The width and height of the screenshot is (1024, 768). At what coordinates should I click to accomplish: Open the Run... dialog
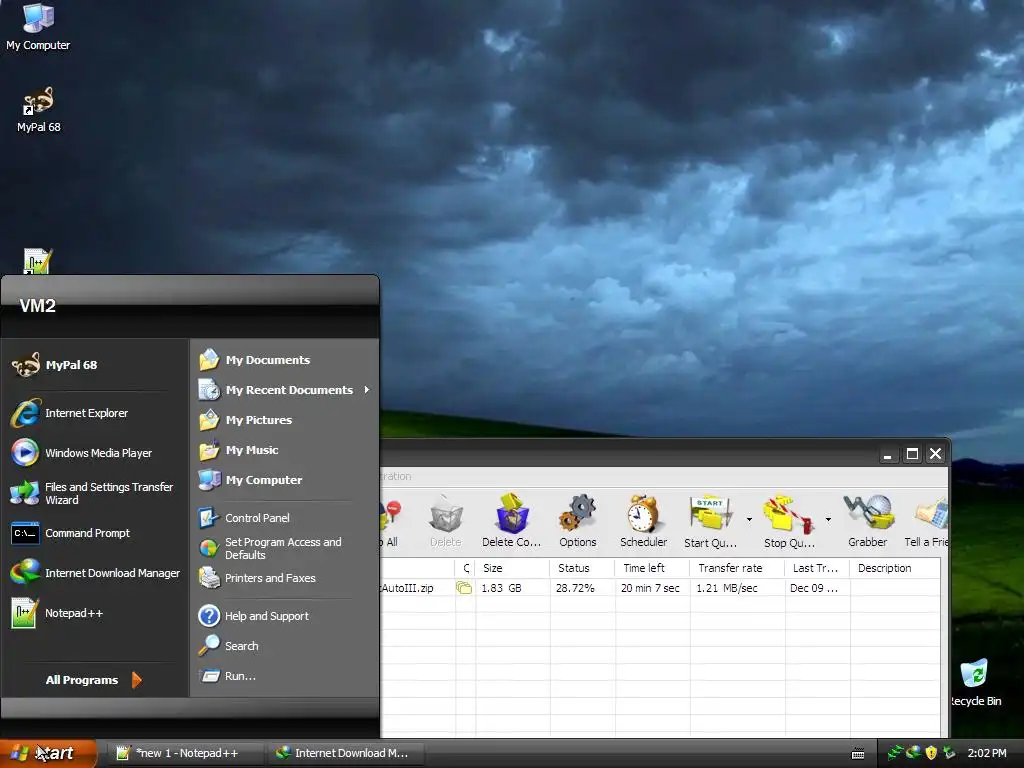[x=285, y=676]
